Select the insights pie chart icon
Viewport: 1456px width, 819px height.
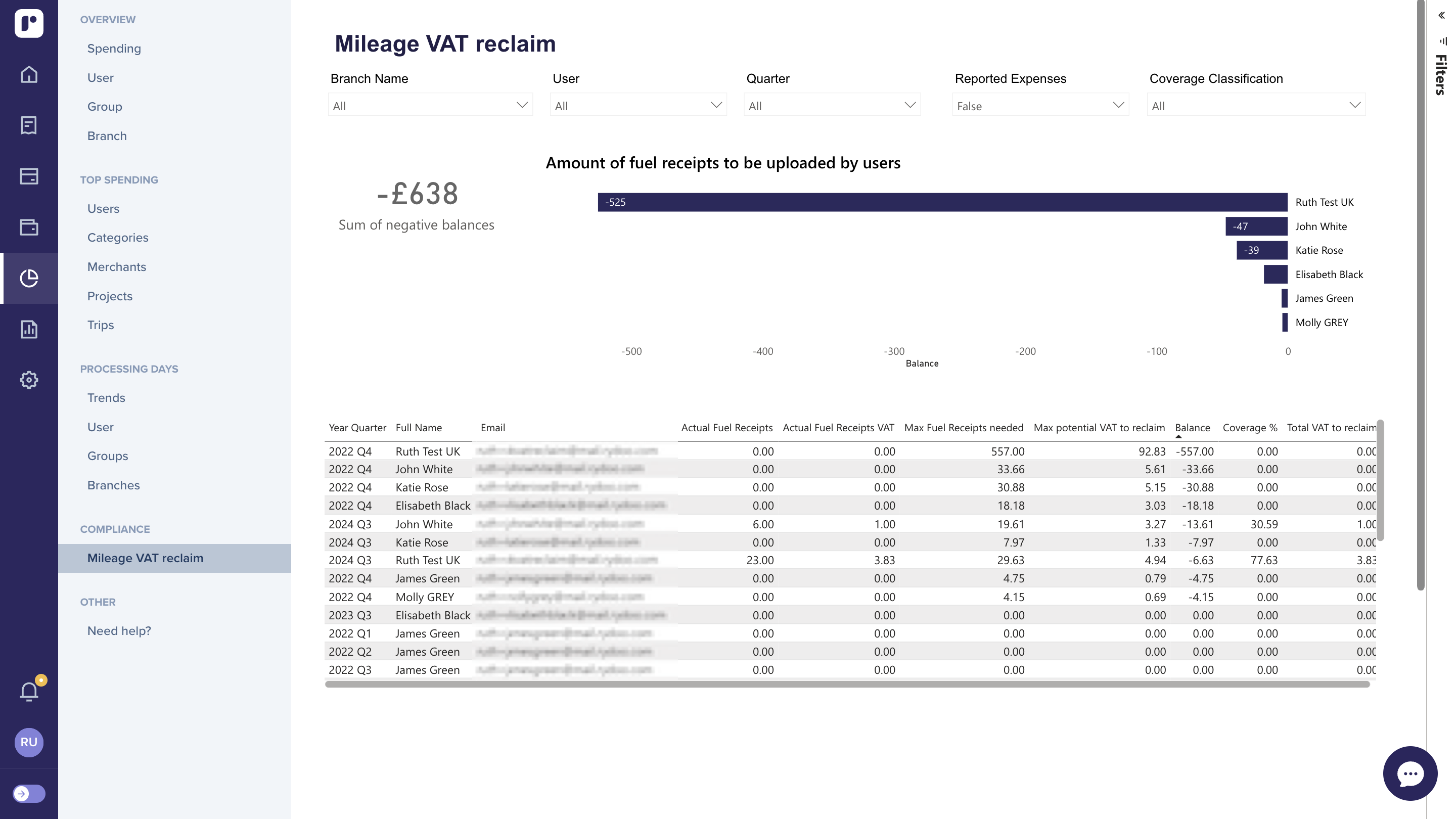coord(29,278)
